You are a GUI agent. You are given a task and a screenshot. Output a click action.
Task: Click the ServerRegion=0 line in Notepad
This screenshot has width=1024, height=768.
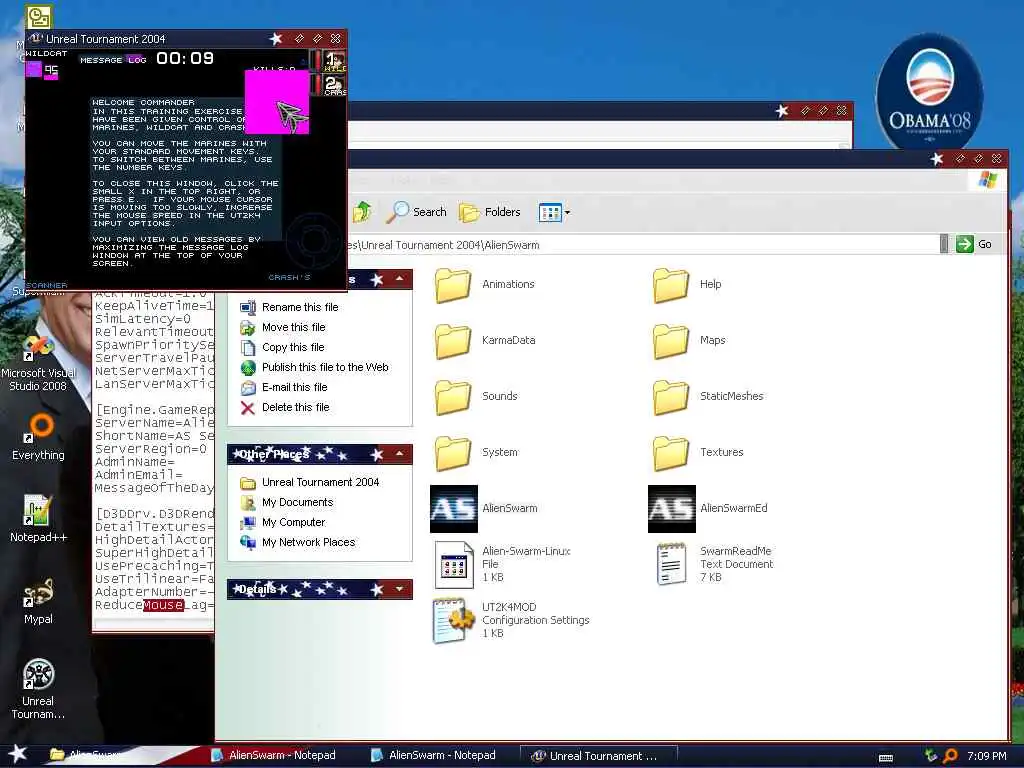pos(151,449)
